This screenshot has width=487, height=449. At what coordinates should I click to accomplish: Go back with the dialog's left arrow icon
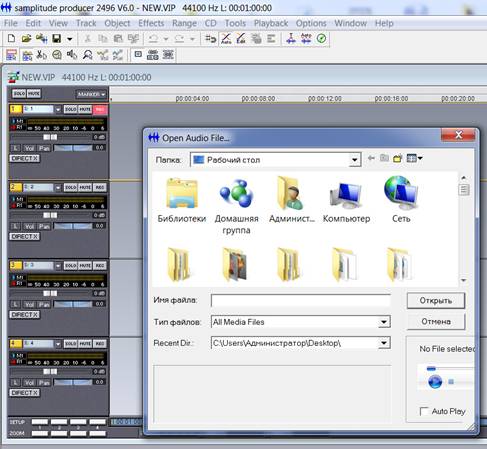371,158
